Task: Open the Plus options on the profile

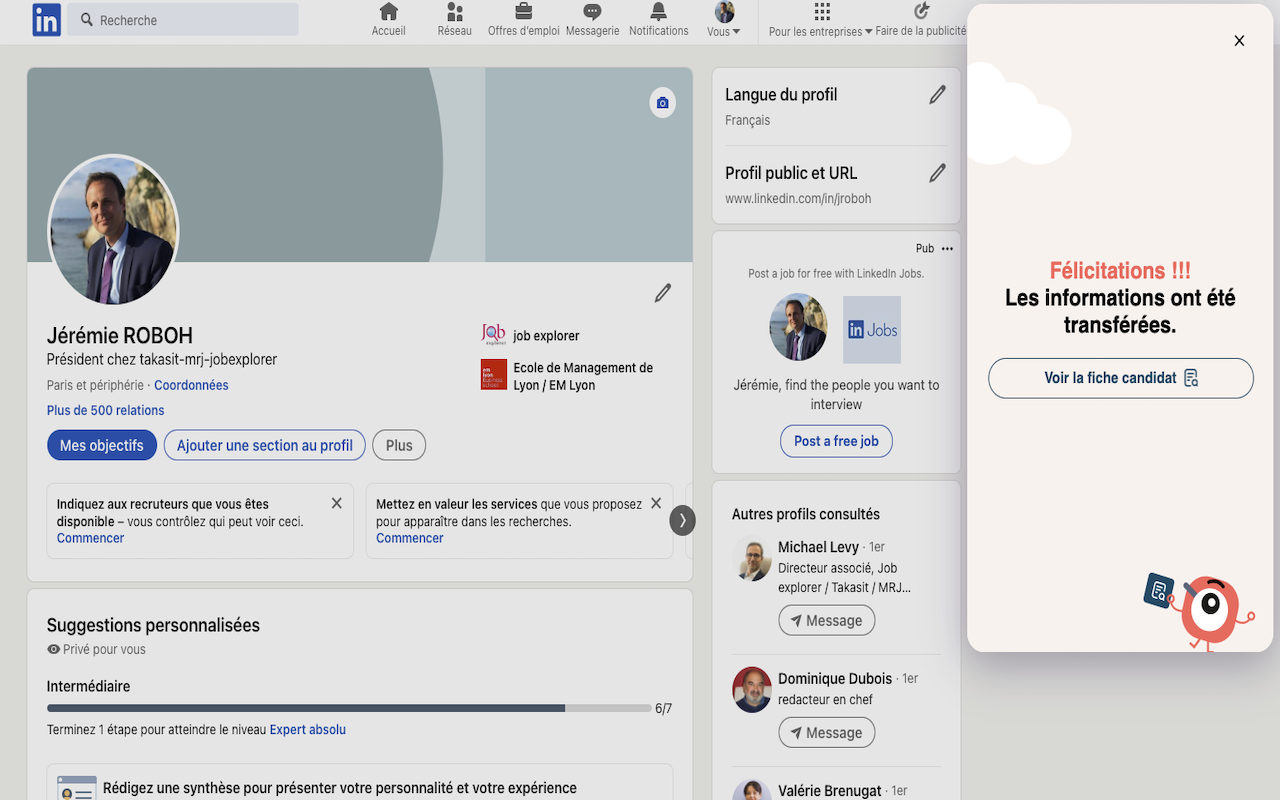Action: [398, 445]
